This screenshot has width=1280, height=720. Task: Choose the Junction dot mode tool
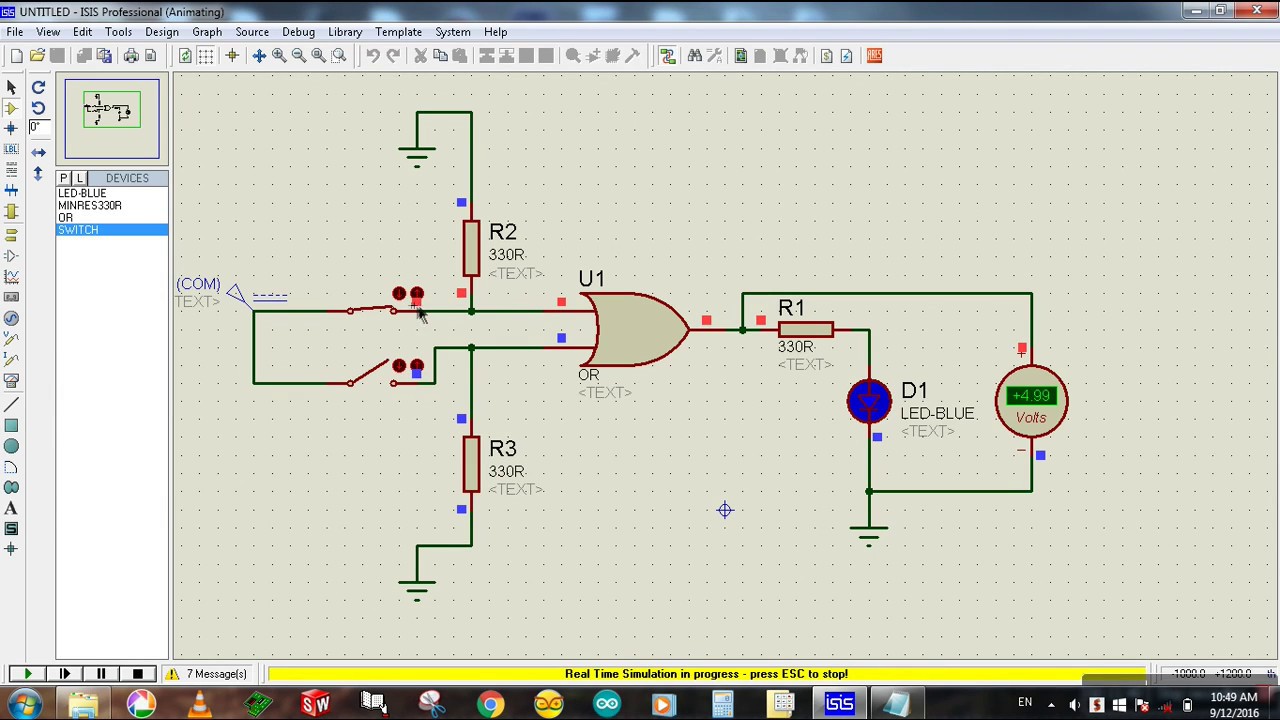pyautogui.click(x=12, y=127)
